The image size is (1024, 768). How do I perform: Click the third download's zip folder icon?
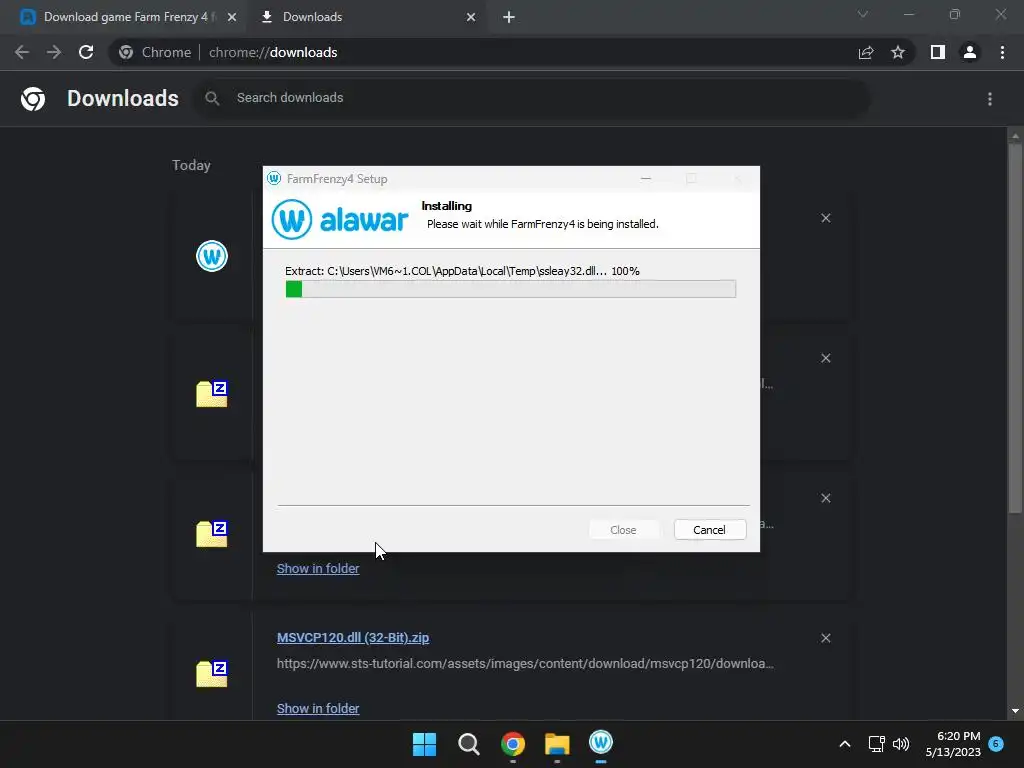coord(212,534)
